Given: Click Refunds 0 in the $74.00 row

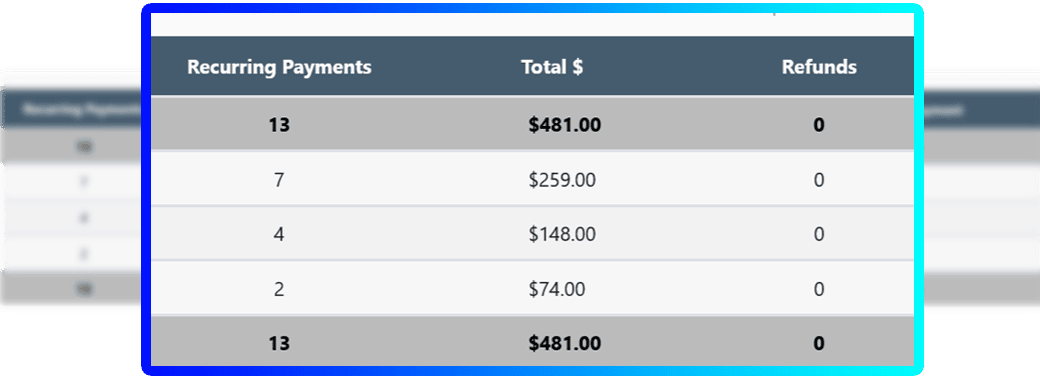Looking at the screenshot, I should 819,289.
